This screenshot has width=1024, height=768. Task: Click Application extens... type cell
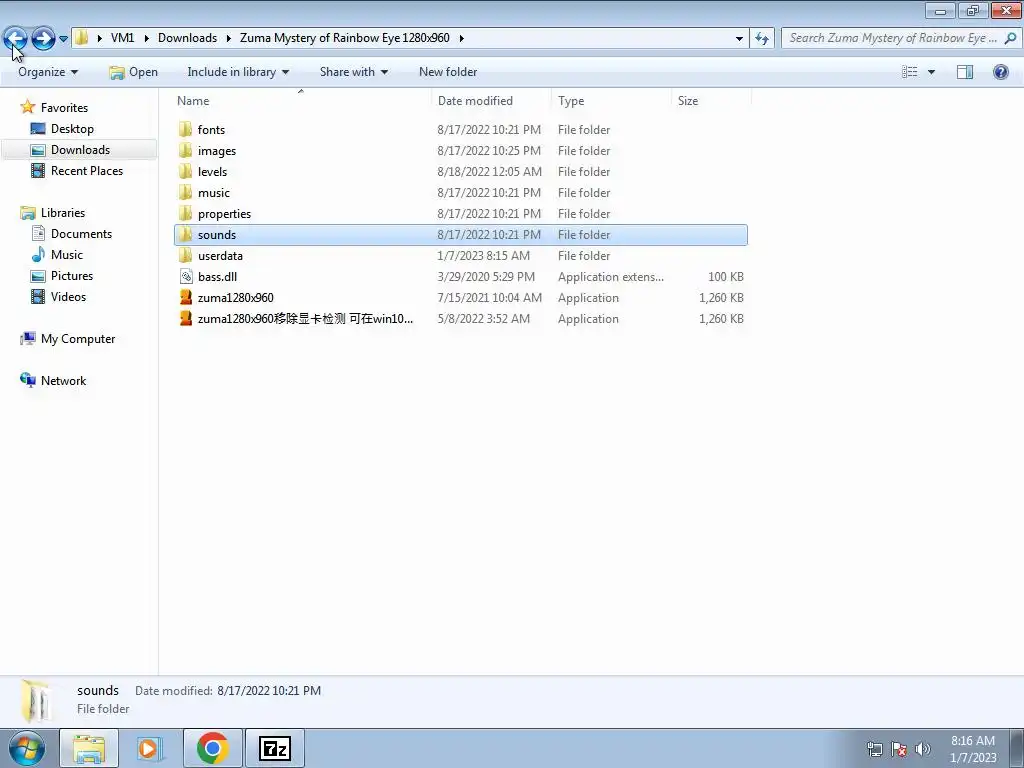[611, 276]
